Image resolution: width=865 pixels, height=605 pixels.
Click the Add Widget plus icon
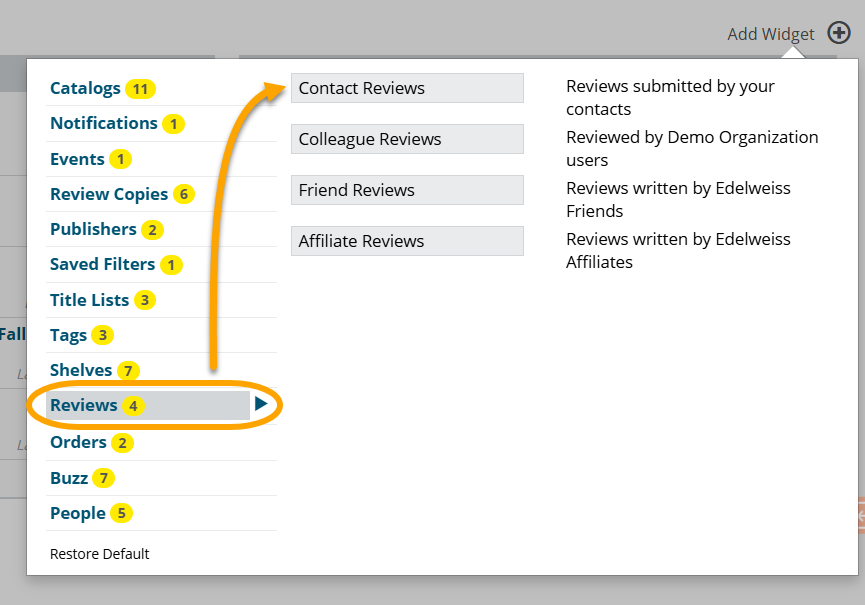pos(839,33)
